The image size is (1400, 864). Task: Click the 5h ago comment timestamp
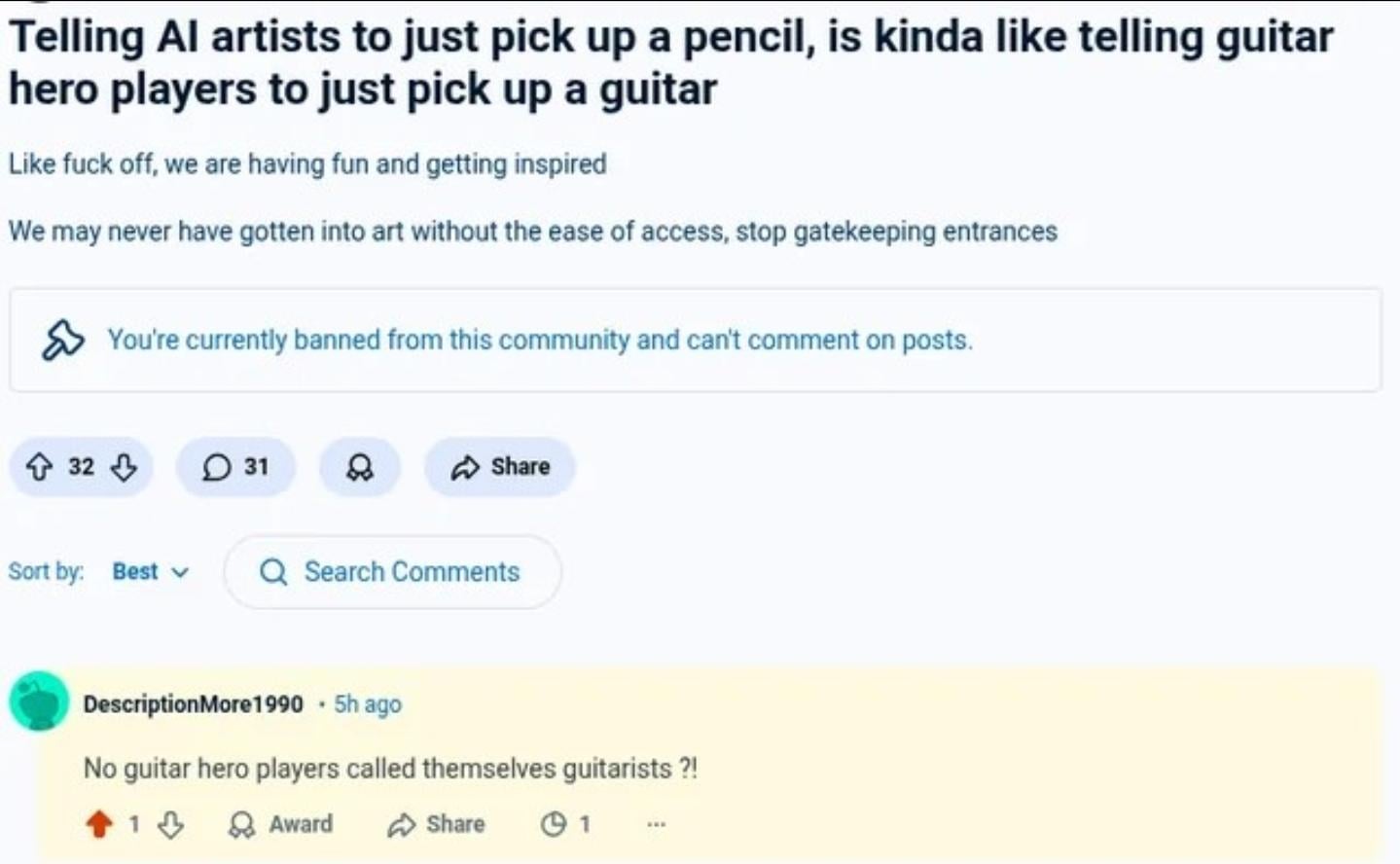coord(368,704)
